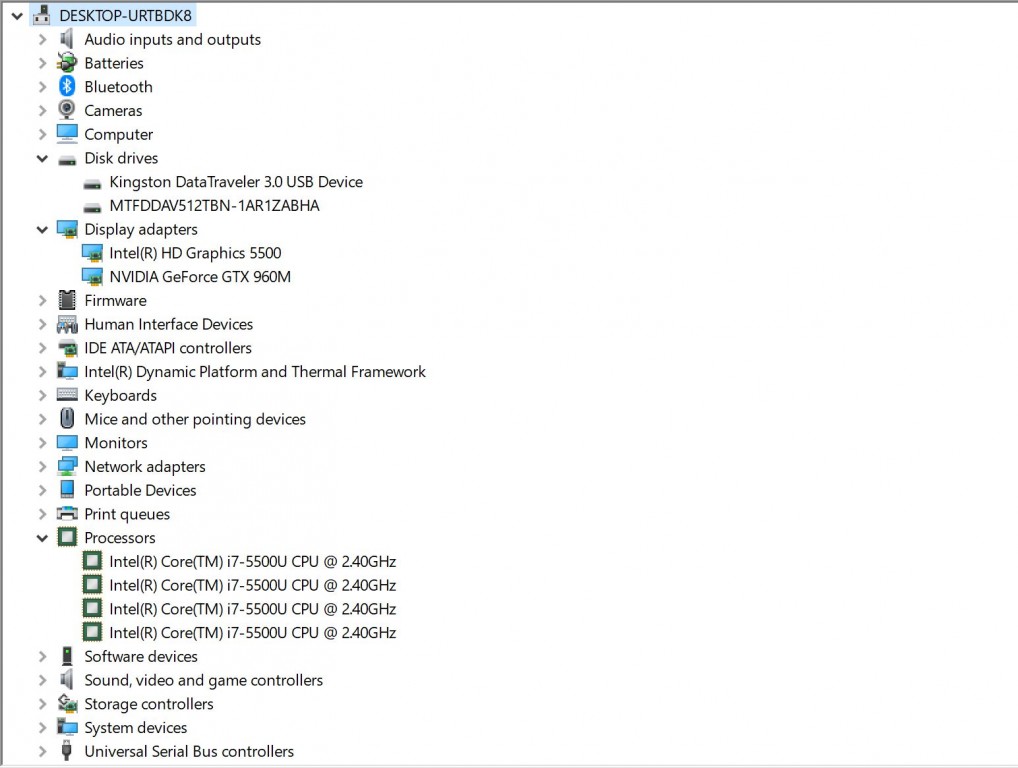Click the Disk drives icon
Screen dimensions: 1018x768
pos(67,160)
